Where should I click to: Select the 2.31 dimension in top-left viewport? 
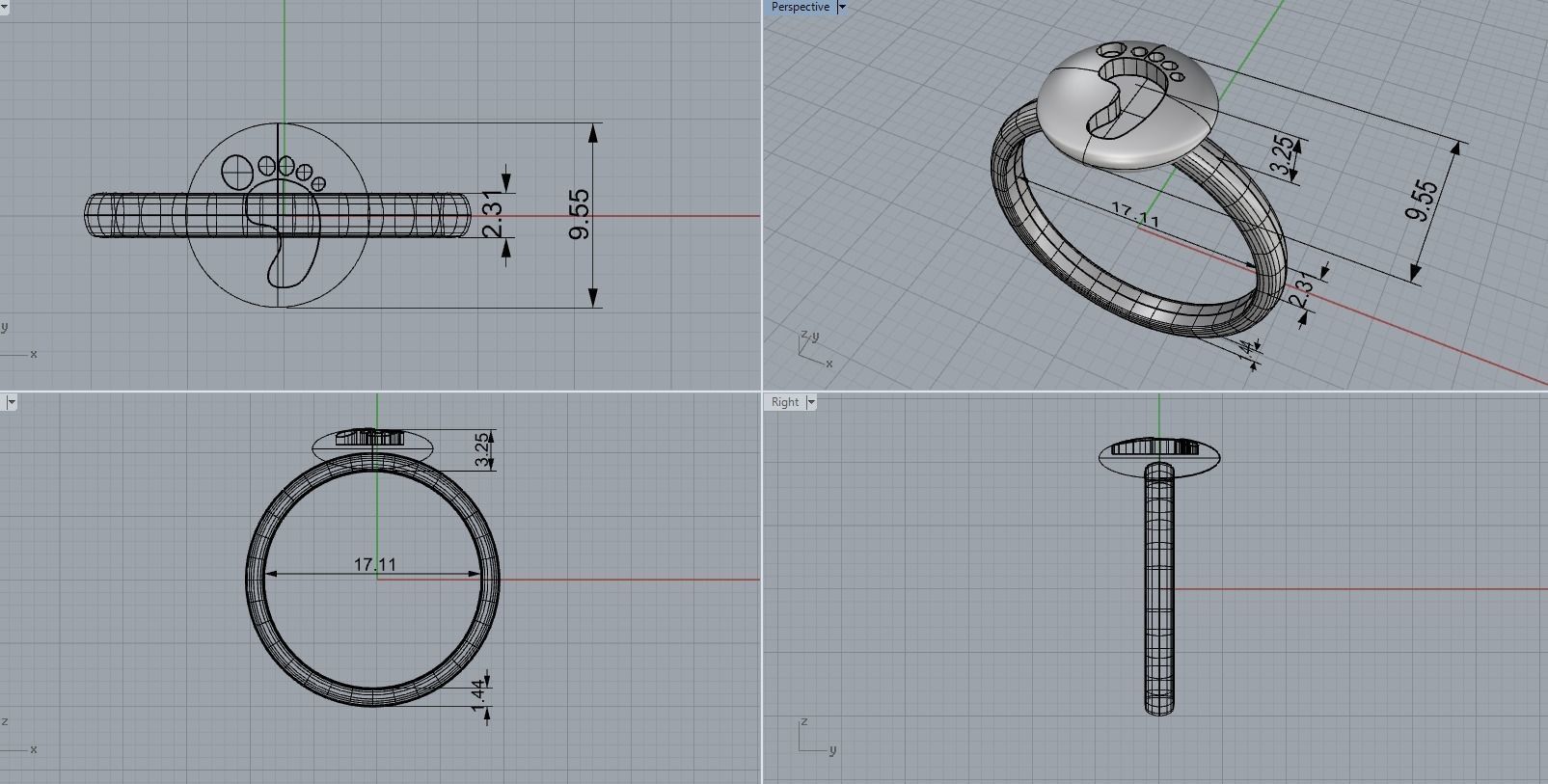[x=493, y=215]
